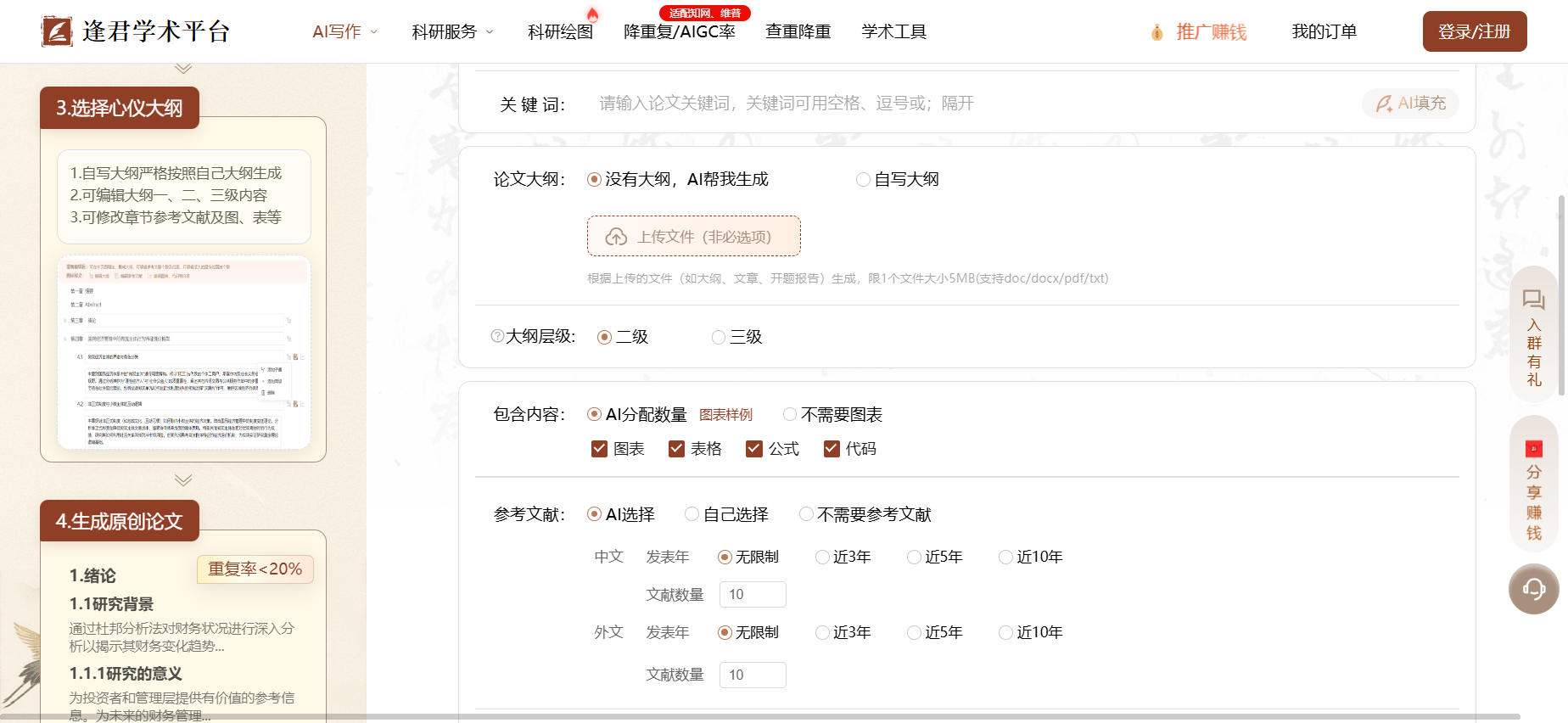
Task: Toggle the 表格 checkbox
Action: 676,448
